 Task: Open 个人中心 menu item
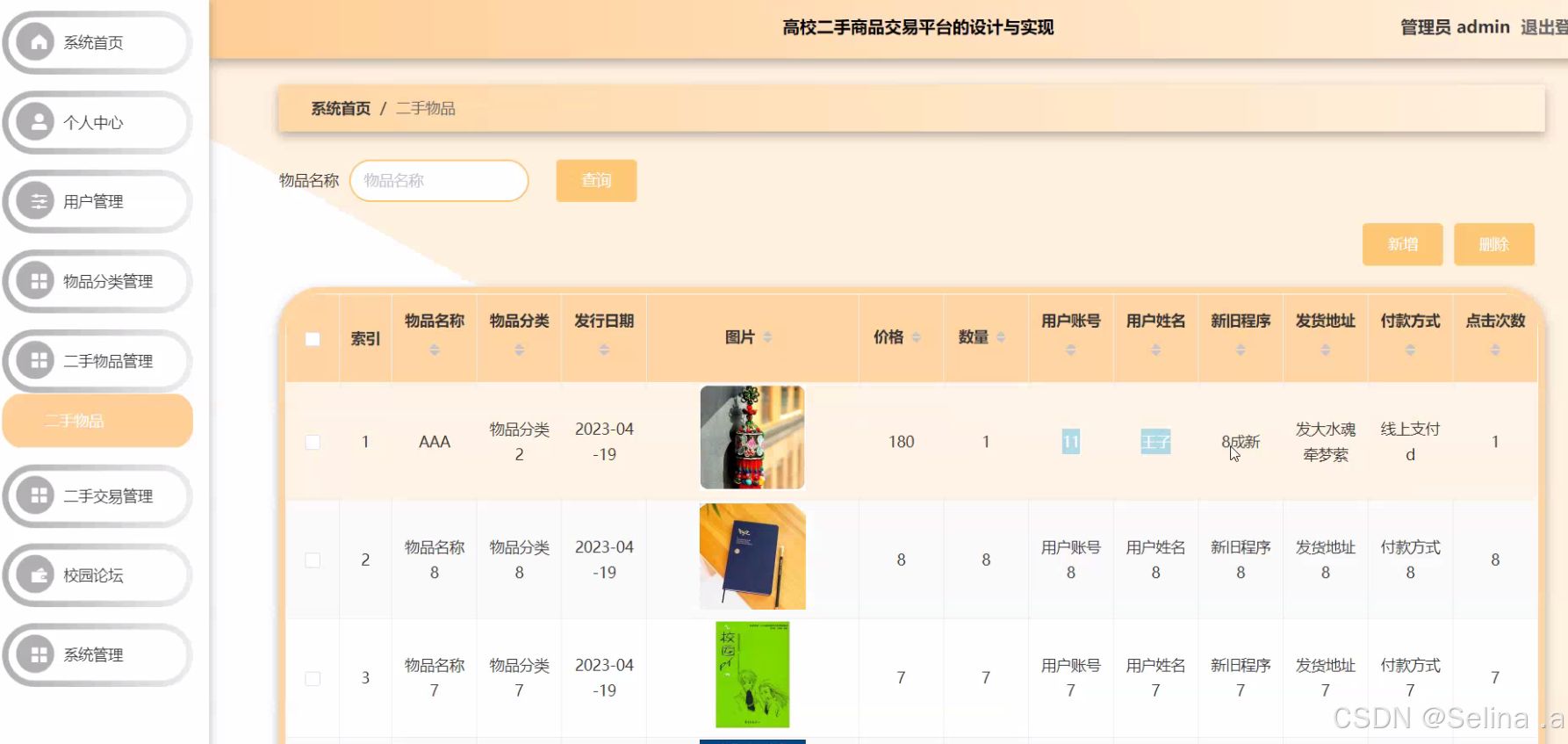tap(97, 122)
